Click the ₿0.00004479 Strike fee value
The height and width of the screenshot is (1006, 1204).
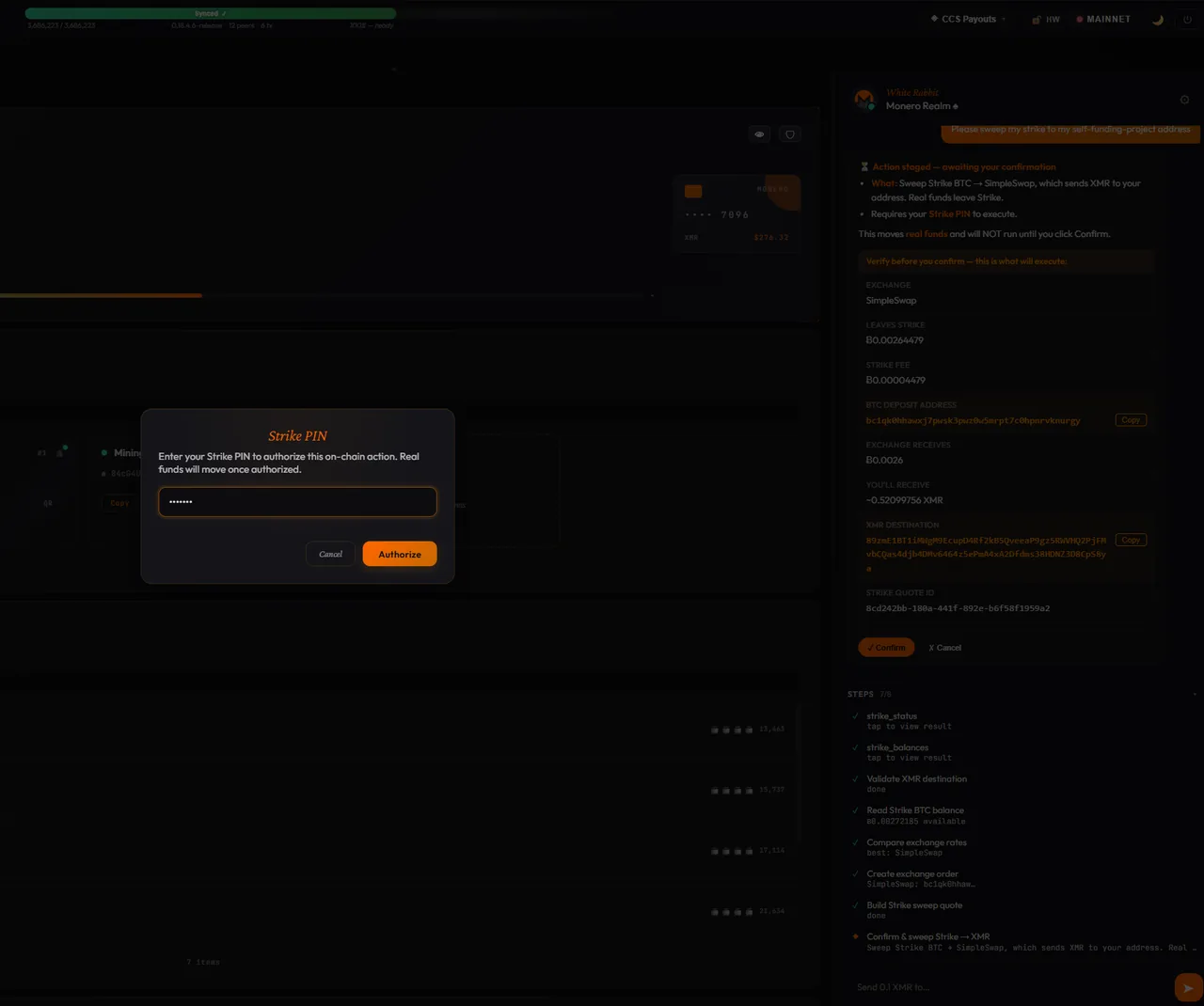(895, 380)
